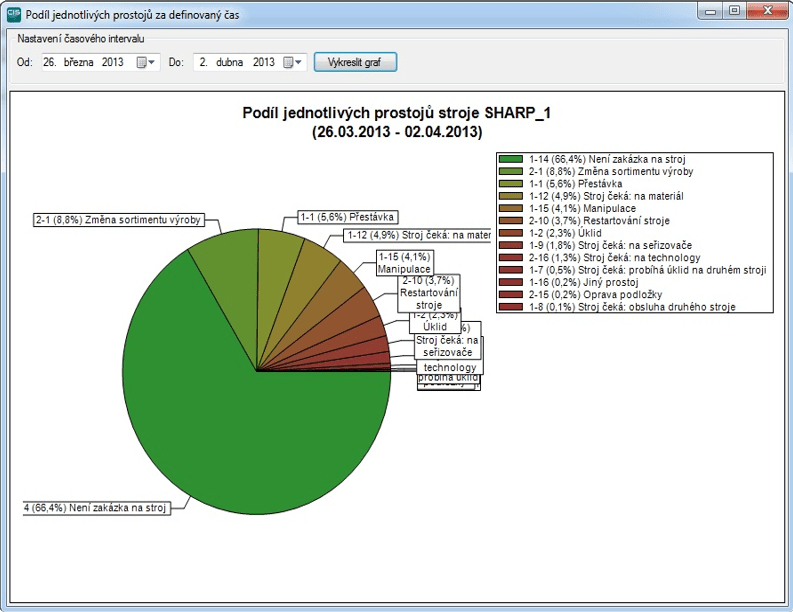Open the calendar for the 'Do' date

[293, 62]
